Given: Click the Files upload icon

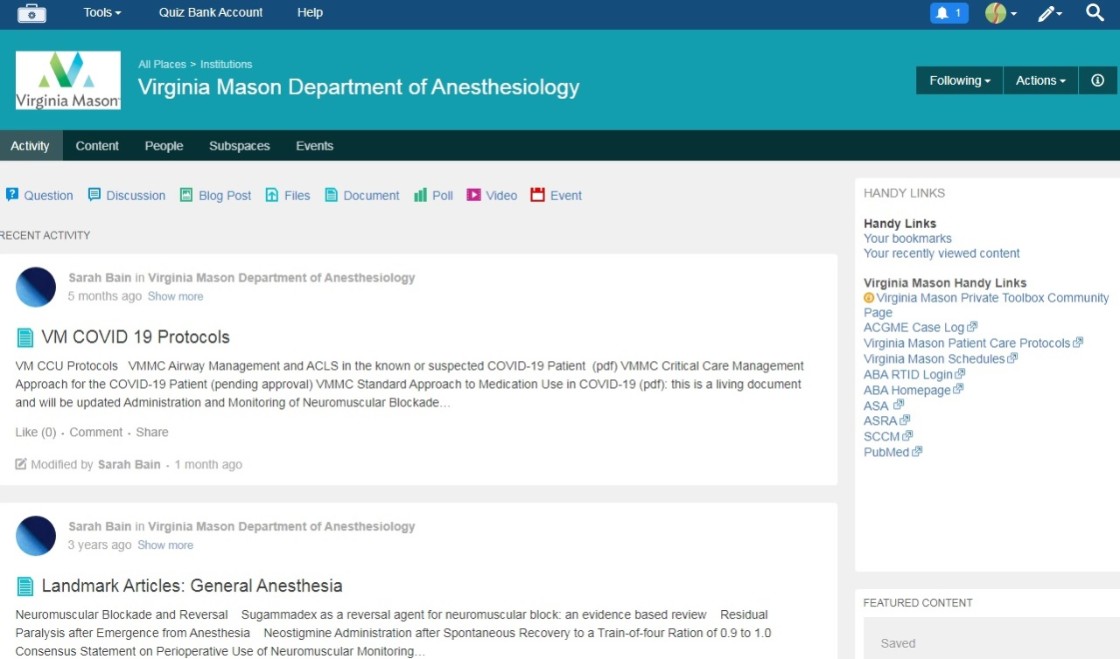Looking at the screenshot, I should 271,194.
